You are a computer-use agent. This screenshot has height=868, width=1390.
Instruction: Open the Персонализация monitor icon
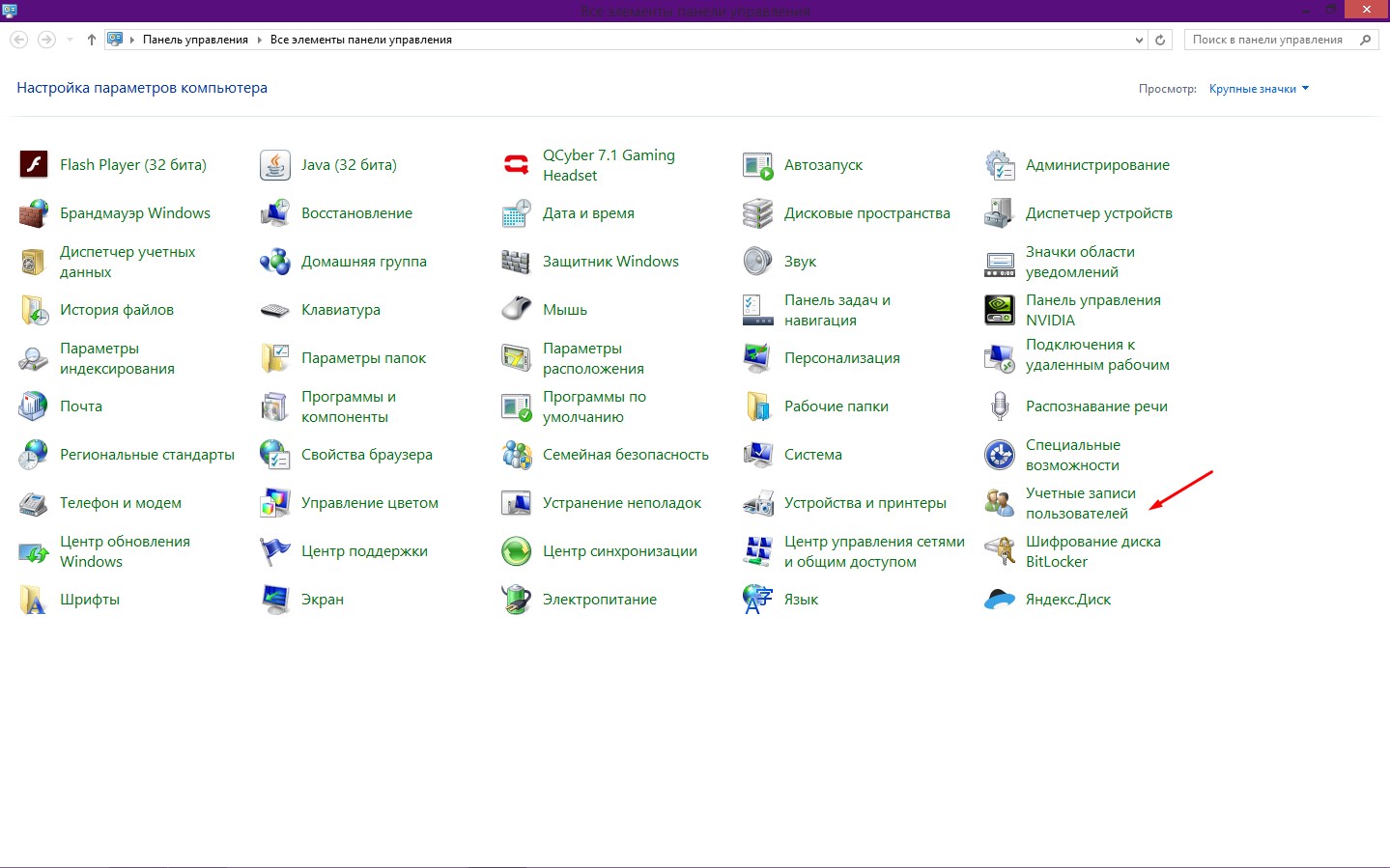(x=758, y=358)
